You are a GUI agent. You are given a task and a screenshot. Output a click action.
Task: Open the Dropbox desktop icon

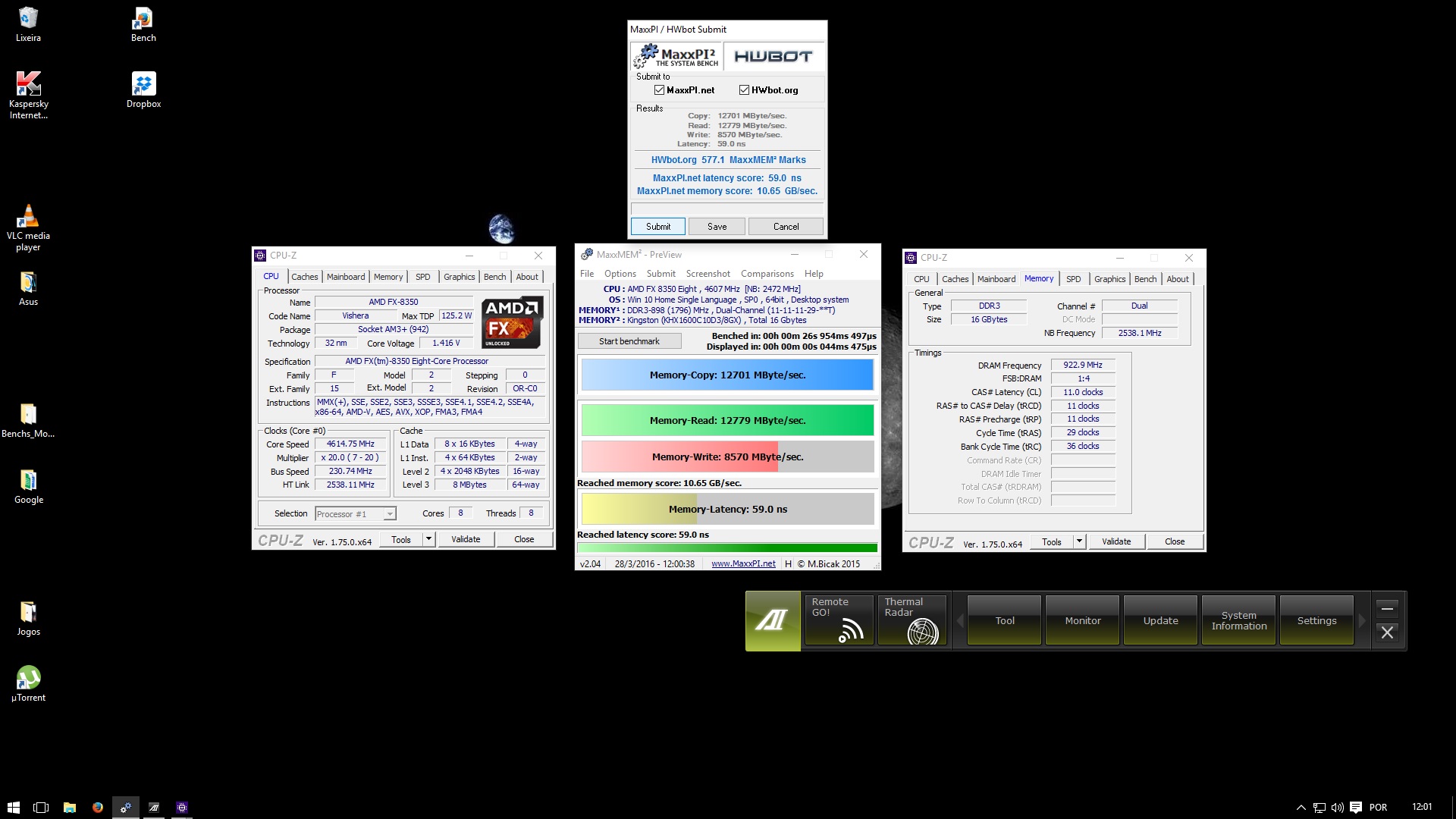(143, 90)
